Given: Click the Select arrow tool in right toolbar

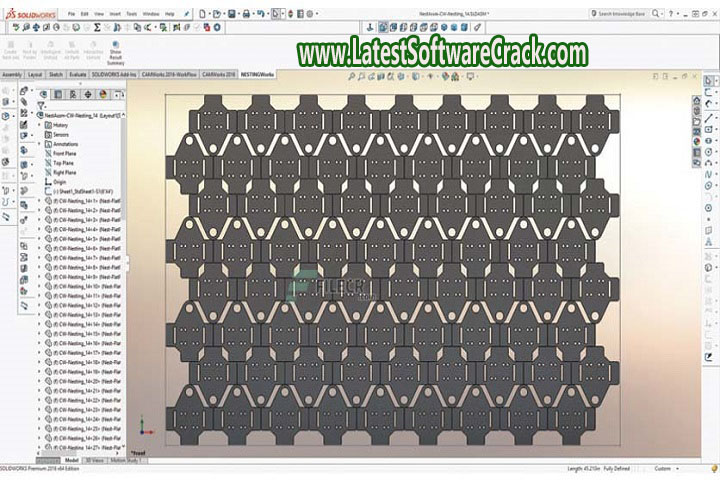Looking at the screenshot, I should (x=708, y=81).
